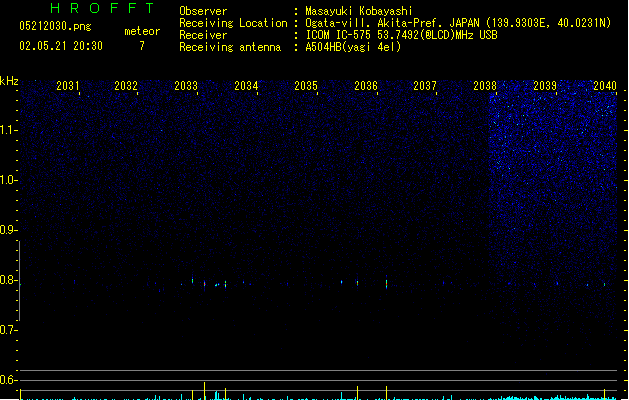Click the 2037 time axis marker

(425, 86)
